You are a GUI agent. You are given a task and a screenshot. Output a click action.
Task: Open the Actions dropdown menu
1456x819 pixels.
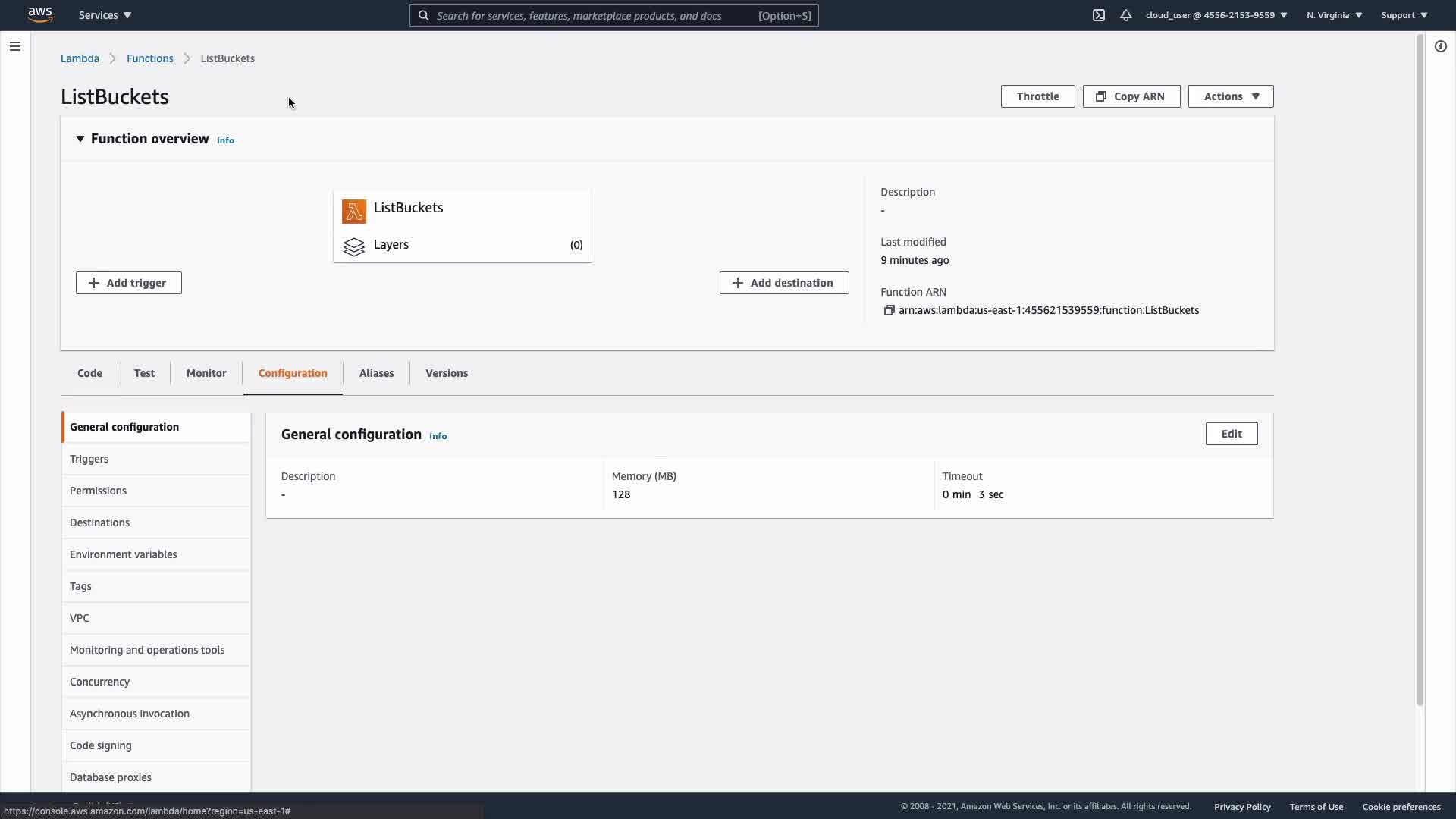click(1230, 96)
